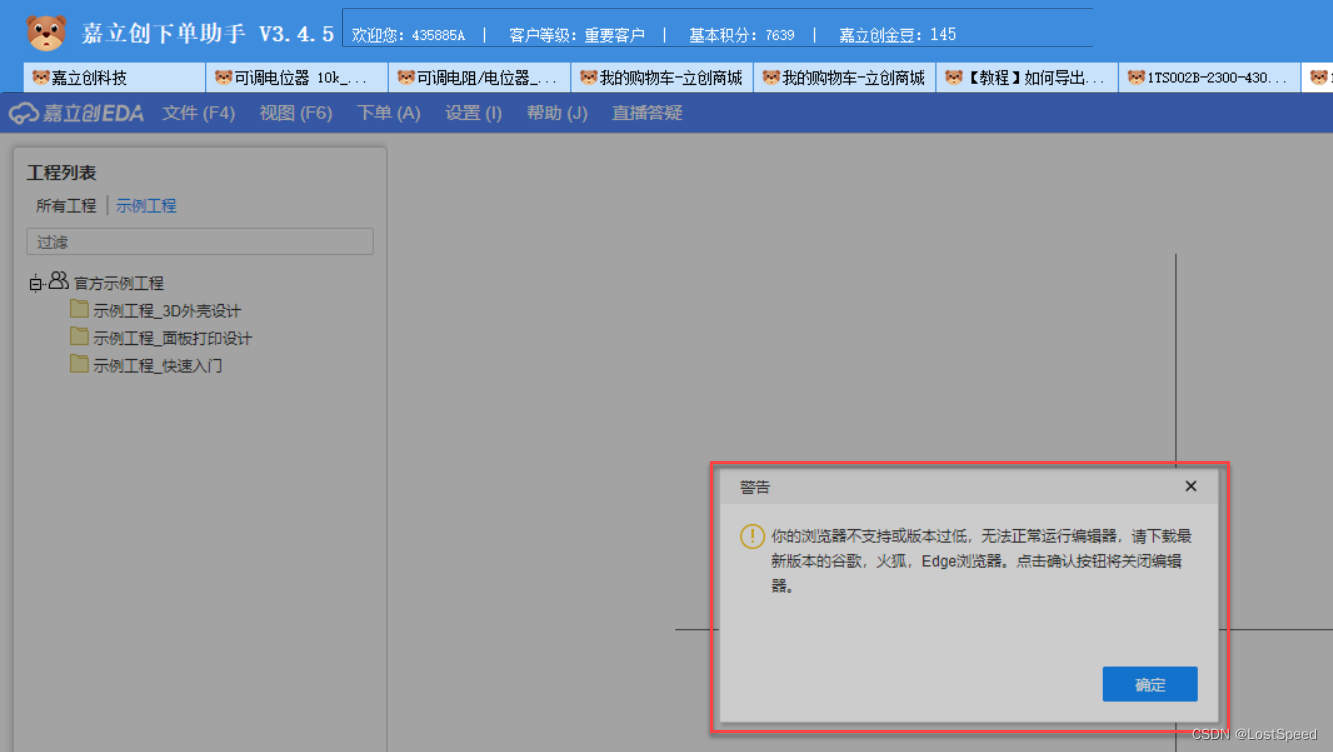Click the 确定 button in warning dialog
The image size is (1333, 752).
(1150, 685)
